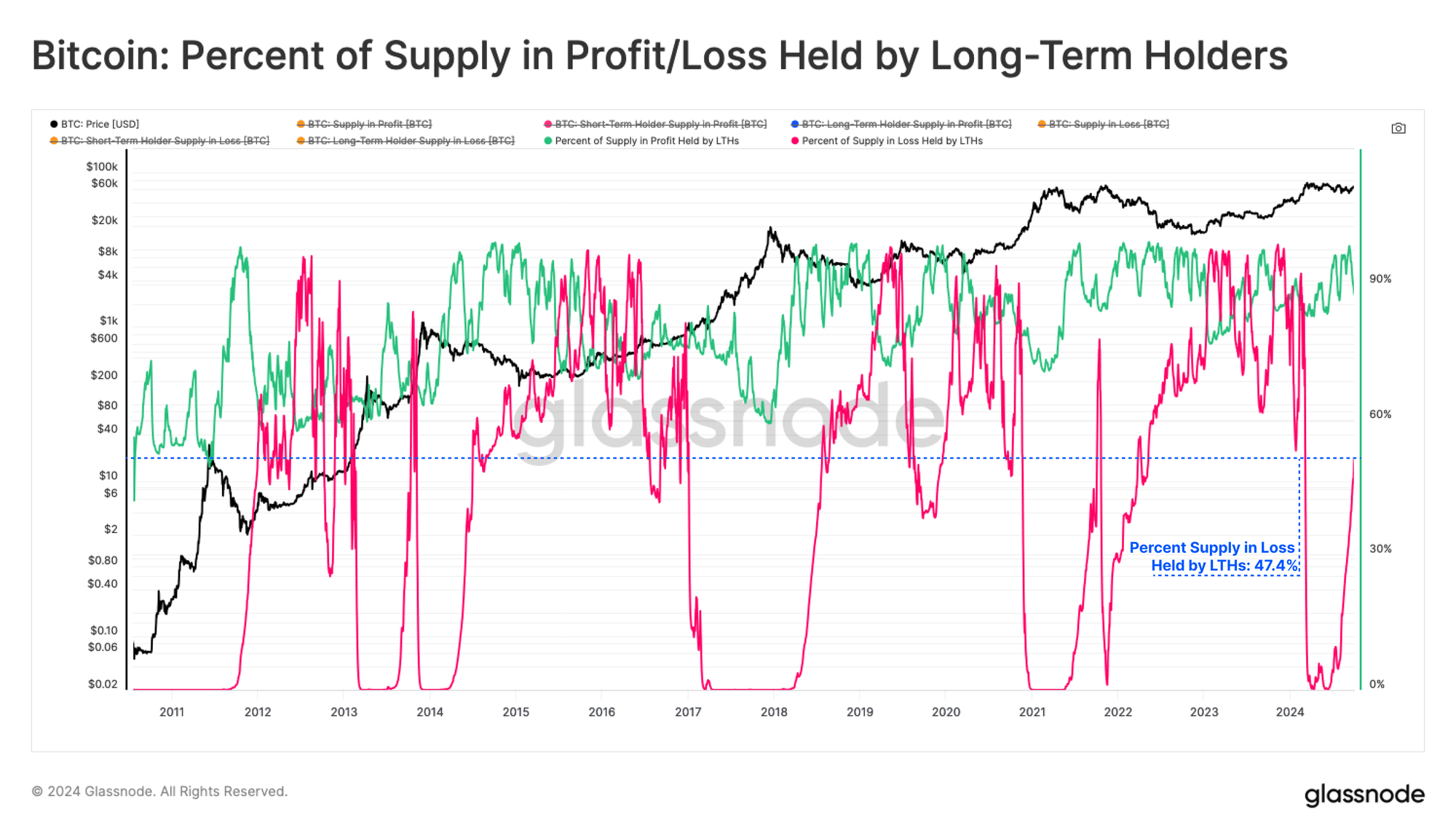
Task: Click the blue Long-Term Holder Supply in Profit dot
Action: 795,125
